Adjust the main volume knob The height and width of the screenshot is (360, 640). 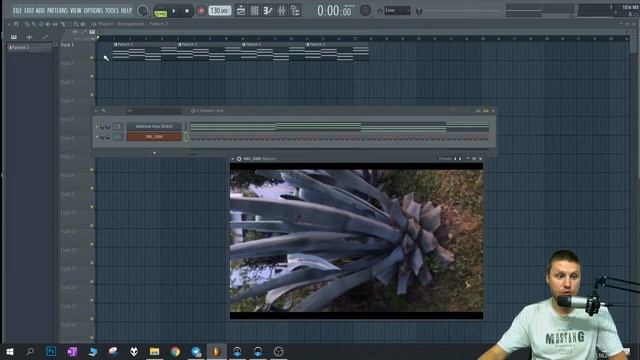point(142,11)
